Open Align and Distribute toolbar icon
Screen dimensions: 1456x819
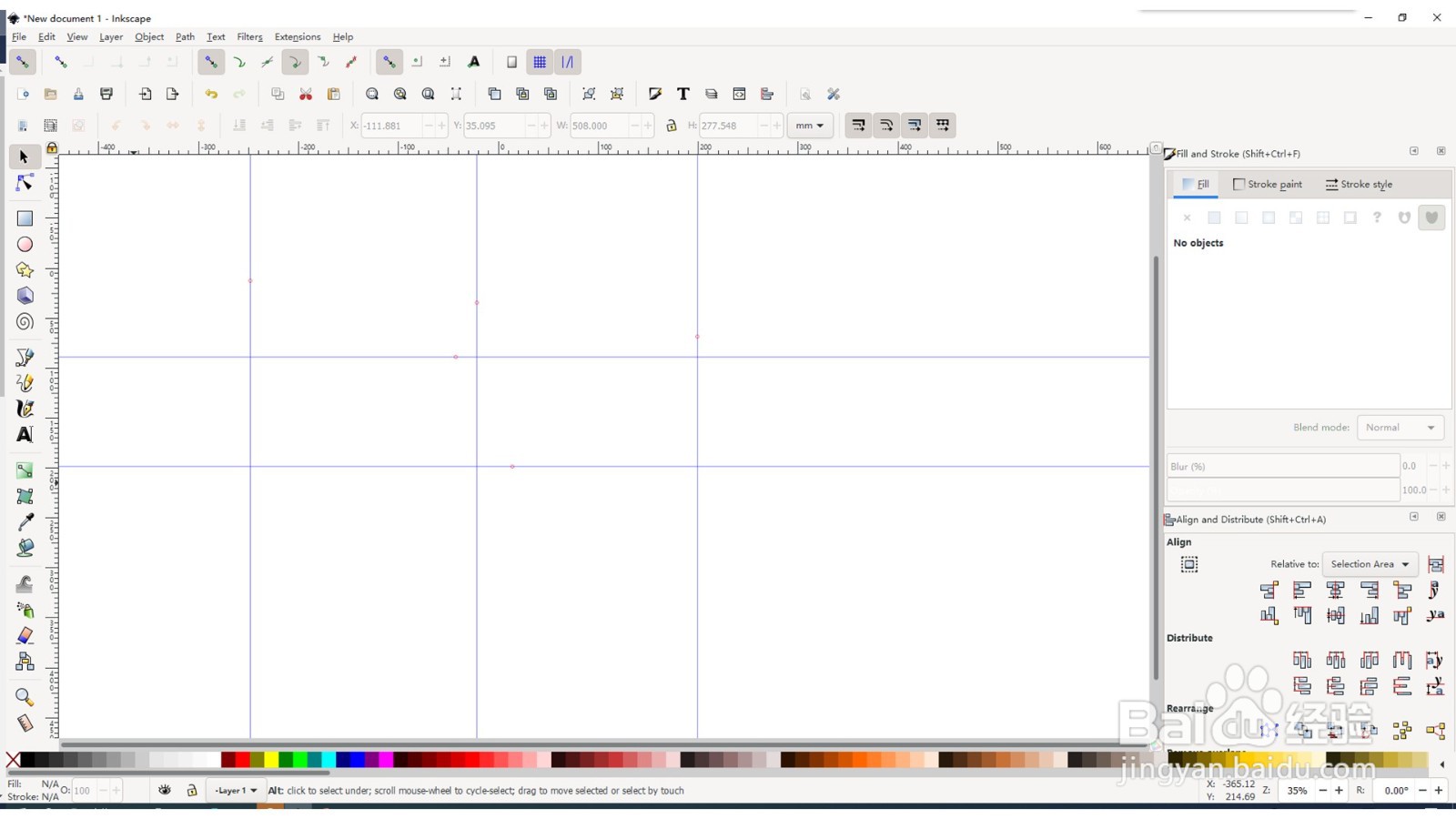767,94
